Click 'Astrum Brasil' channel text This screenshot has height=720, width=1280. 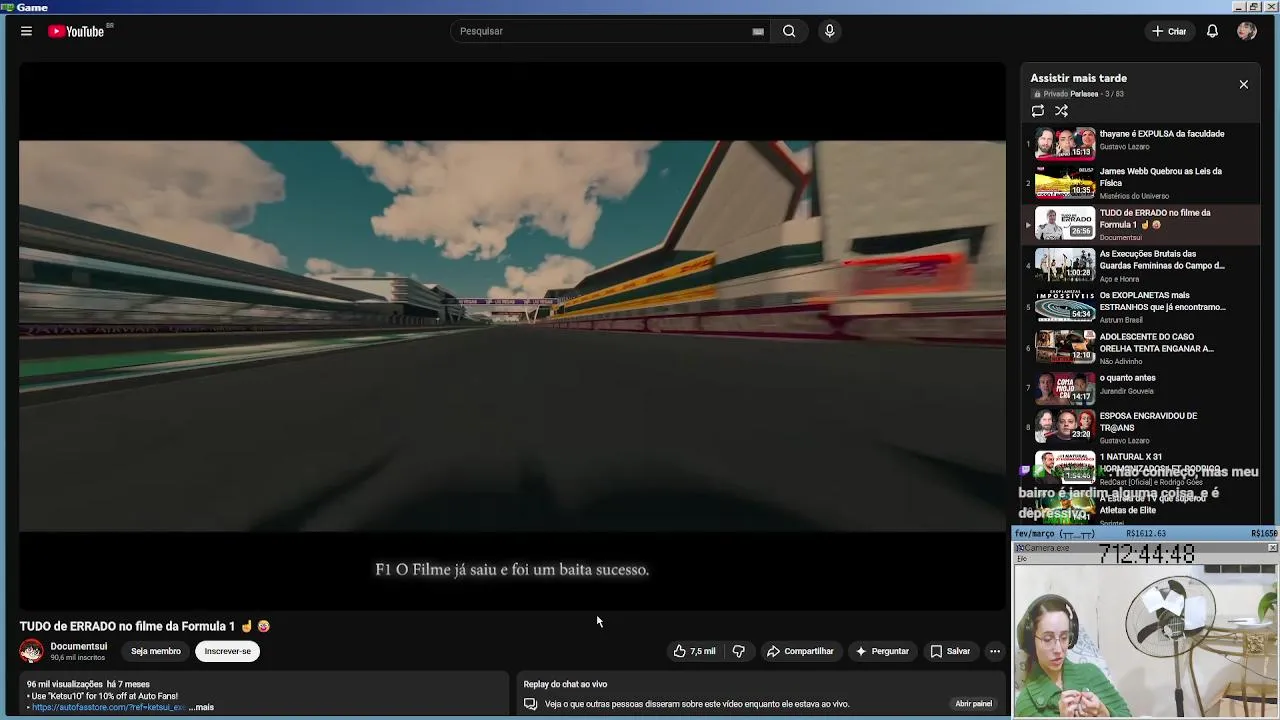1121,320
